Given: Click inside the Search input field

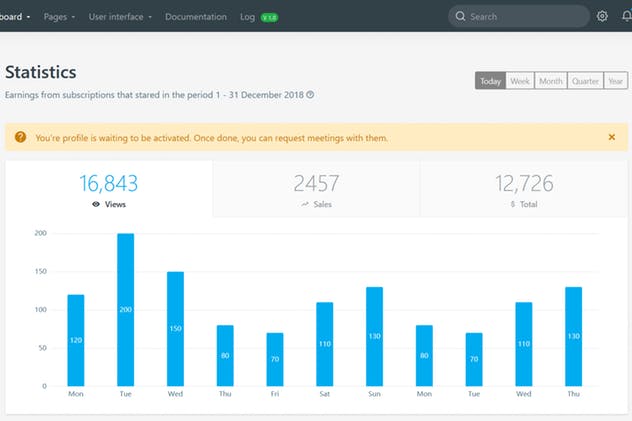Looking at the screenshot, I should pos(525,17).
